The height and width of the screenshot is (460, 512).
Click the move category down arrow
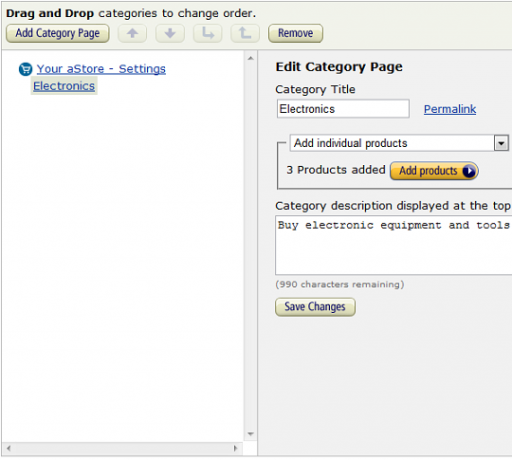coord(170,33)
